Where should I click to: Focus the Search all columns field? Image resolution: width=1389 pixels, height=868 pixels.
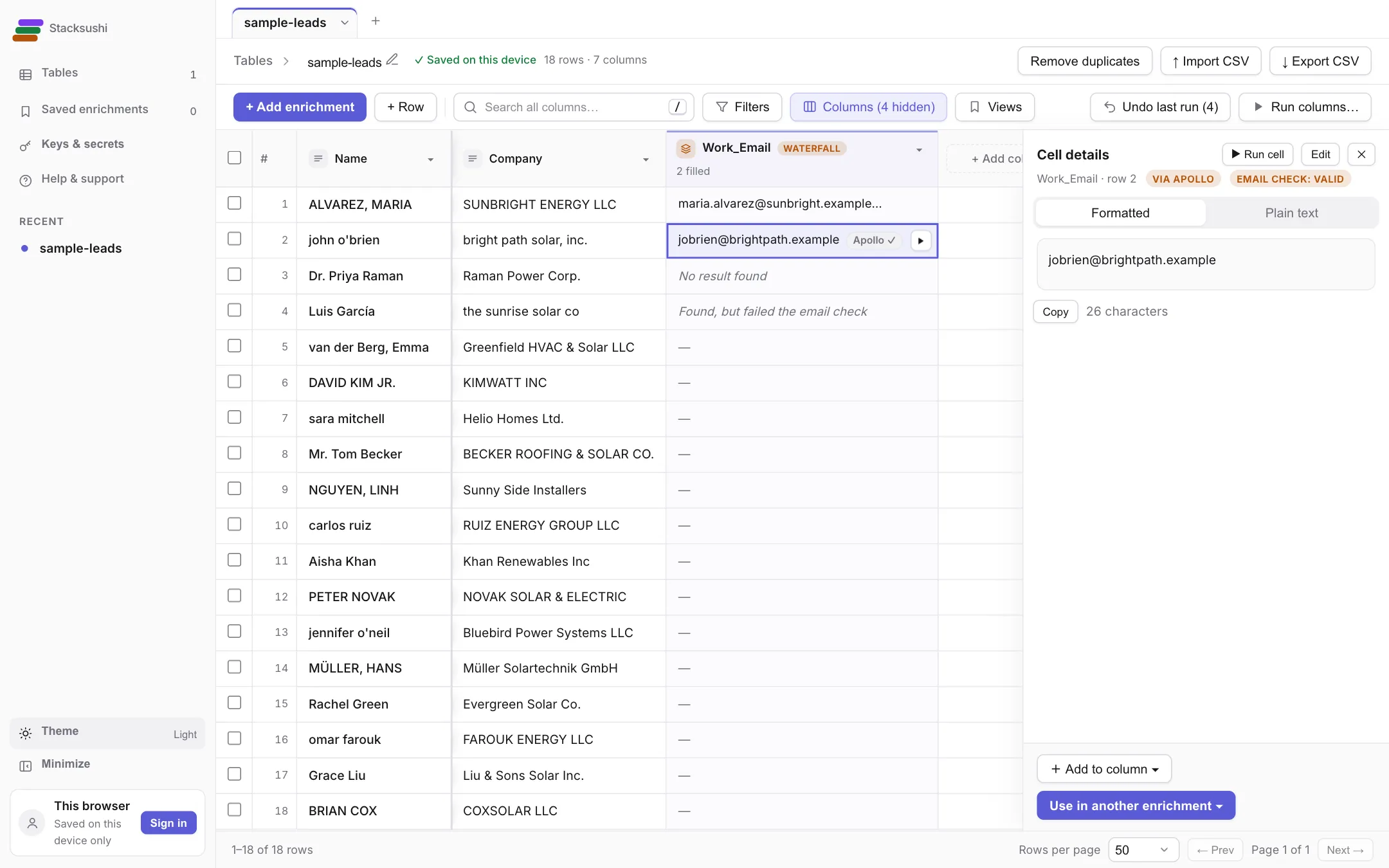point(574,107)
